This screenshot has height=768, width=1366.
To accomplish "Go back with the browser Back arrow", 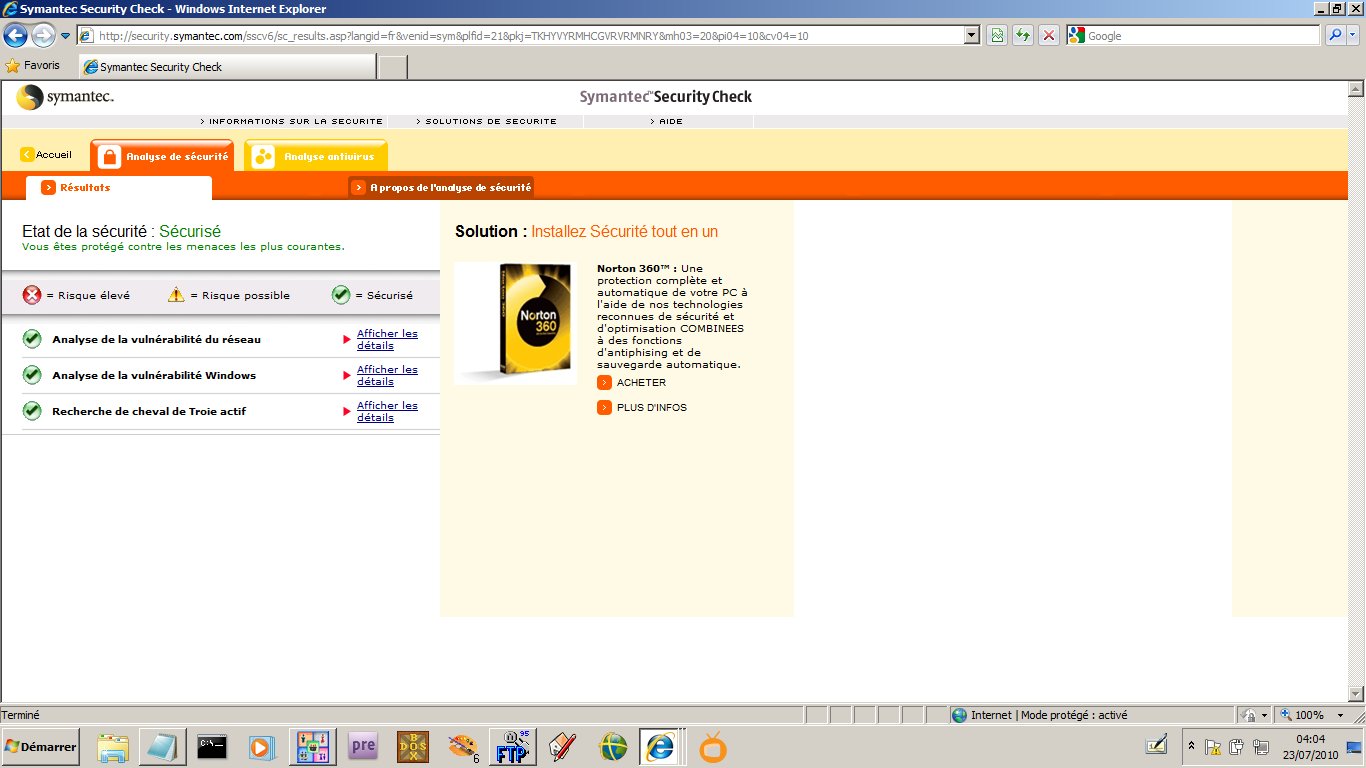I will 15,35.
